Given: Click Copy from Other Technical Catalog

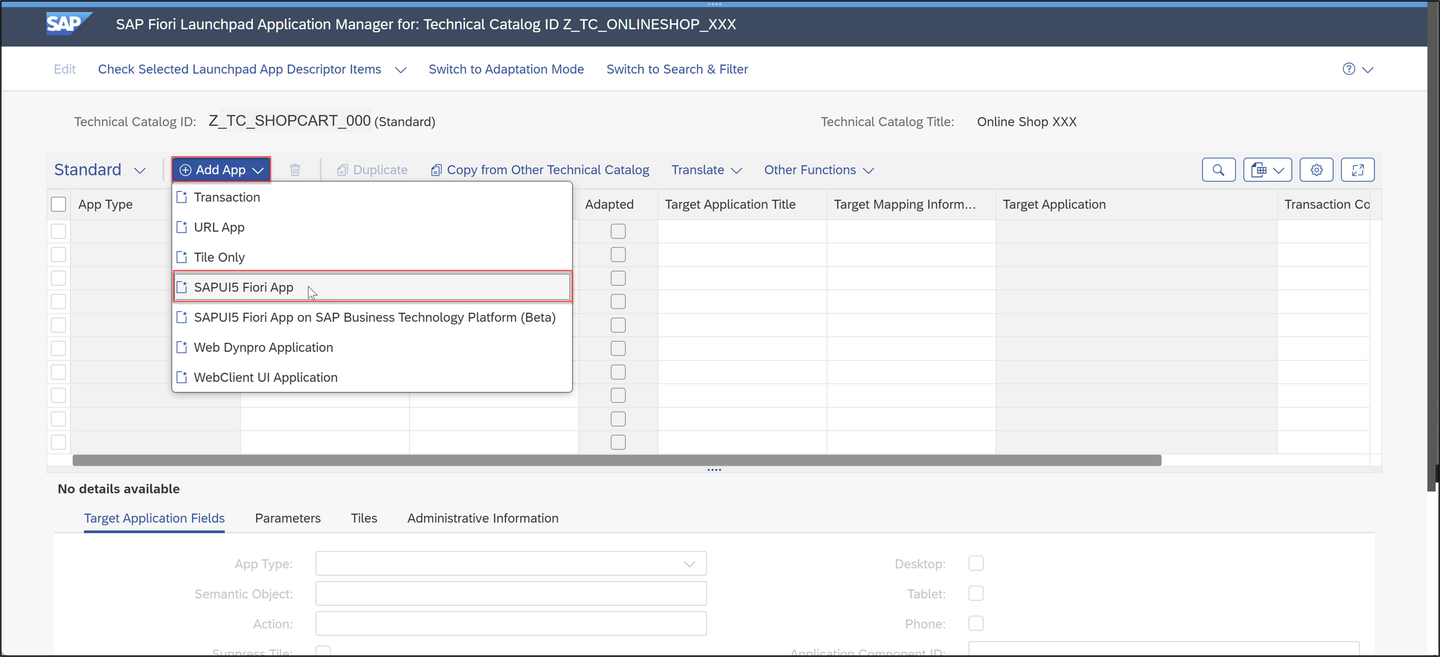Looking at the screenshot, I should tap(540, 170).
